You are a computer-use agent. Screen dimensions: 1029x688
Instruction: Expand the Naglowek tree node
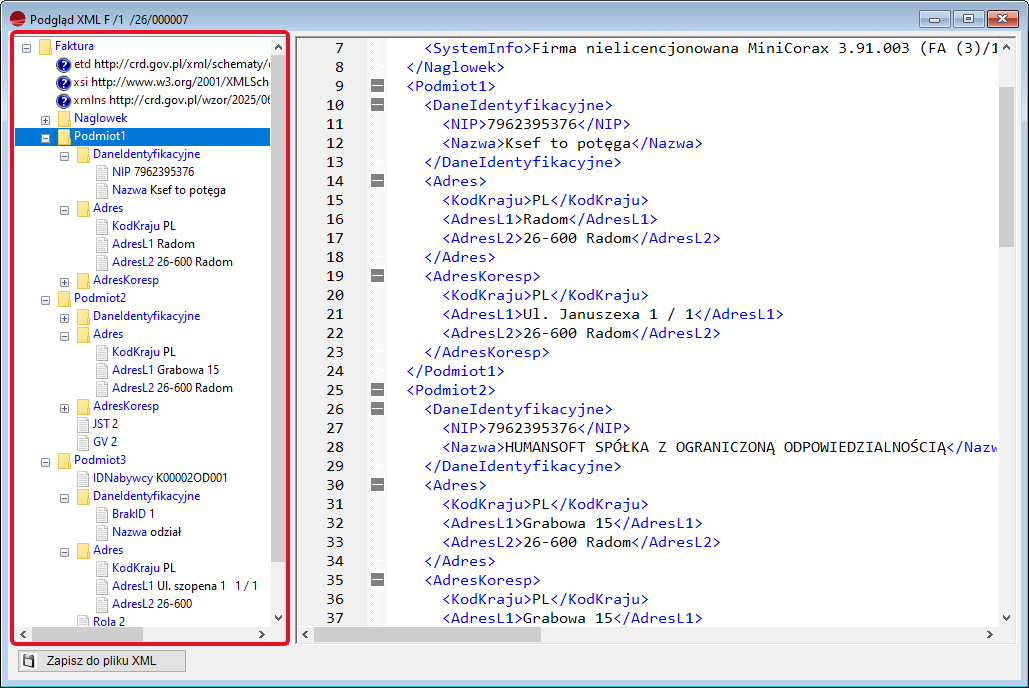(45, 120)
